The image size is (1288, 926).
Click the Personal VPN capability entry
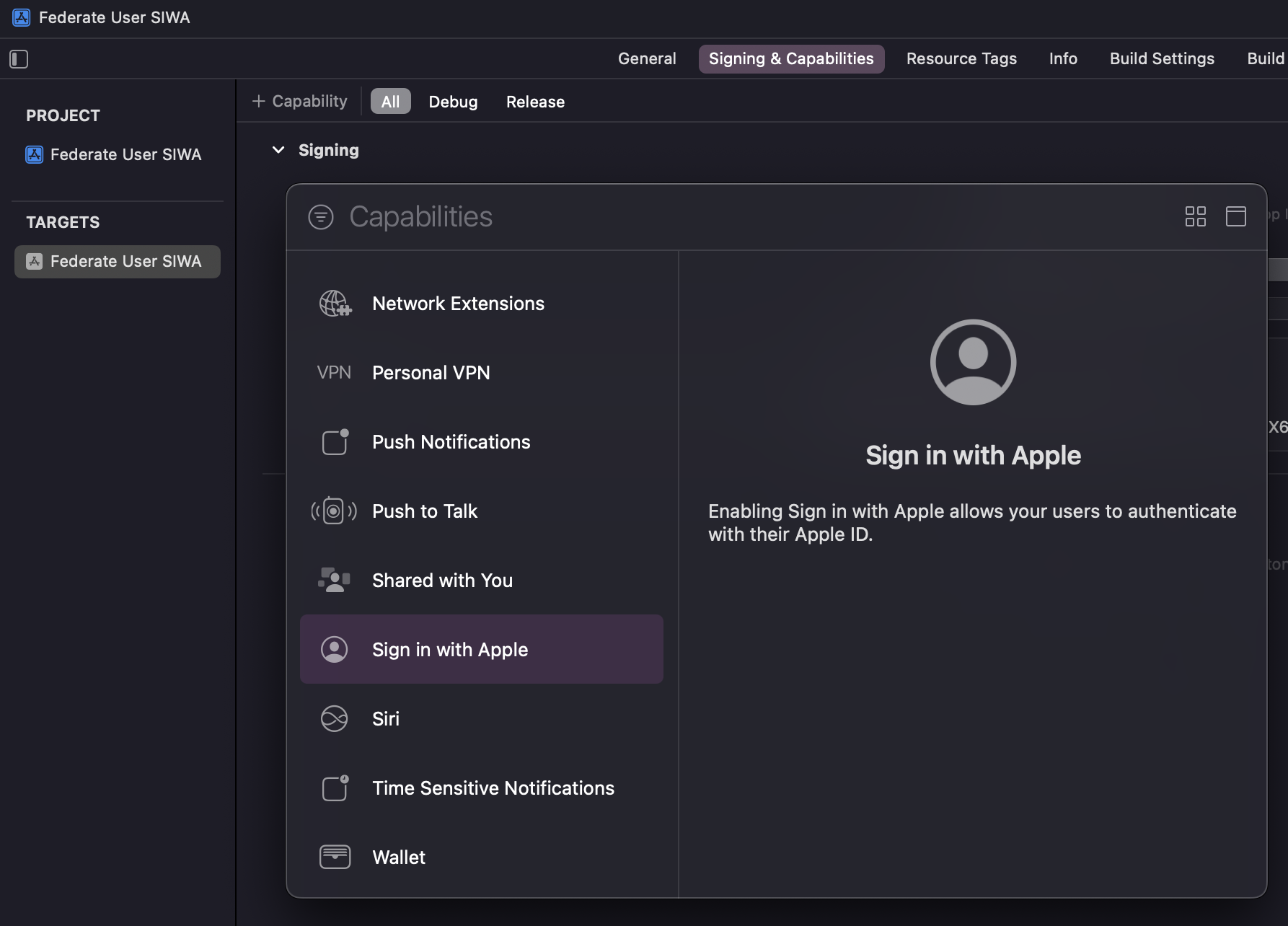coord(431,372)
